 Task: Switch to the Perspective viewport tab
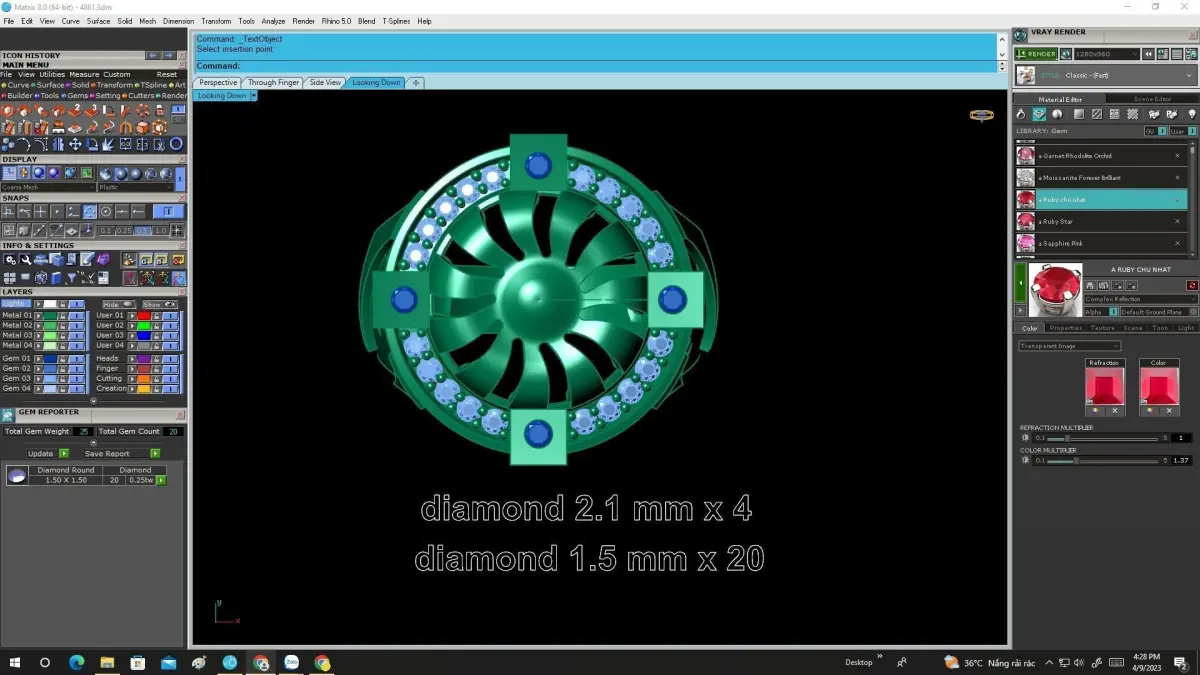(x=218, y=83)
